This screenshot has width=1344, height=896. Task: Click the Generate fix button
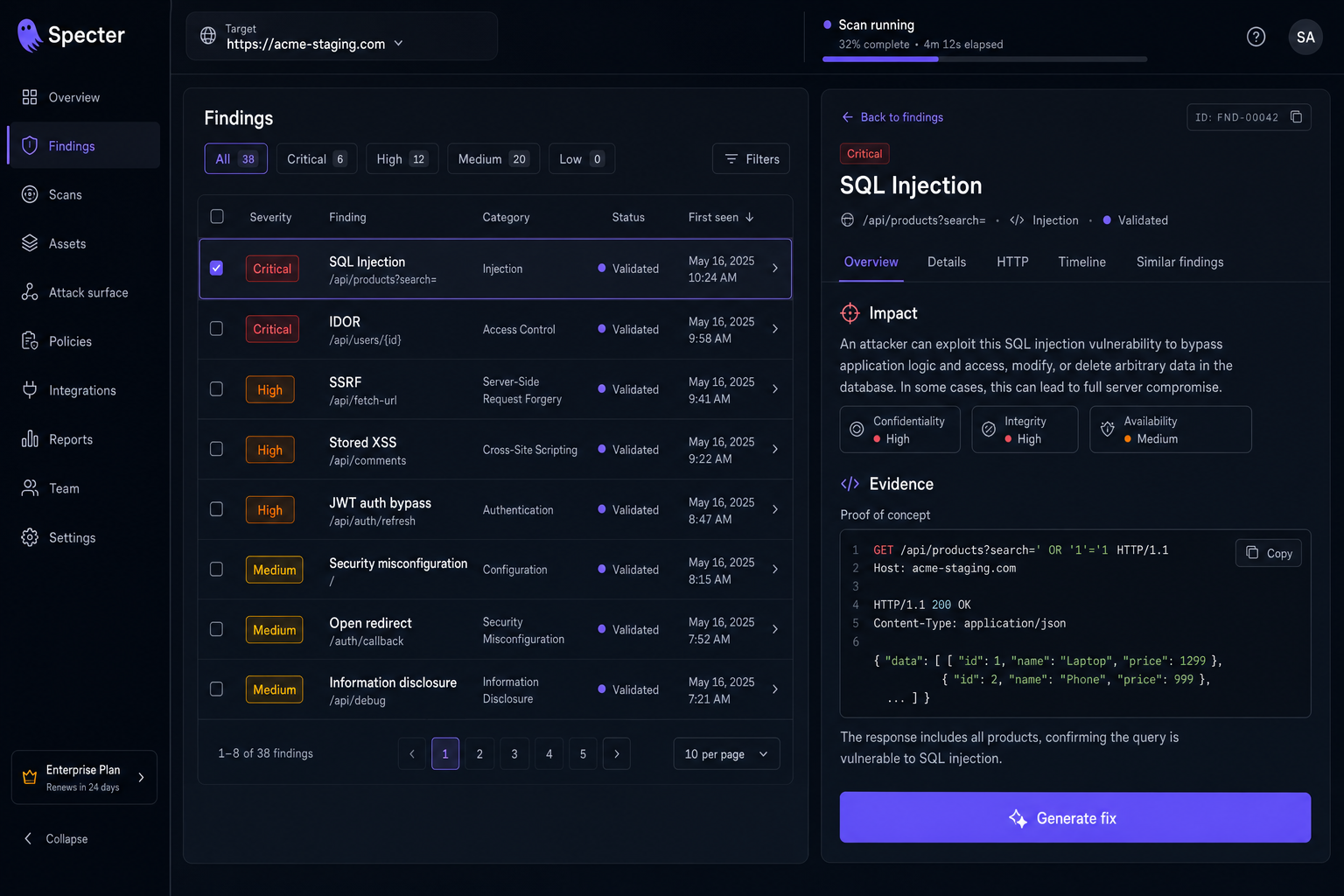(x=1075, y=817)
